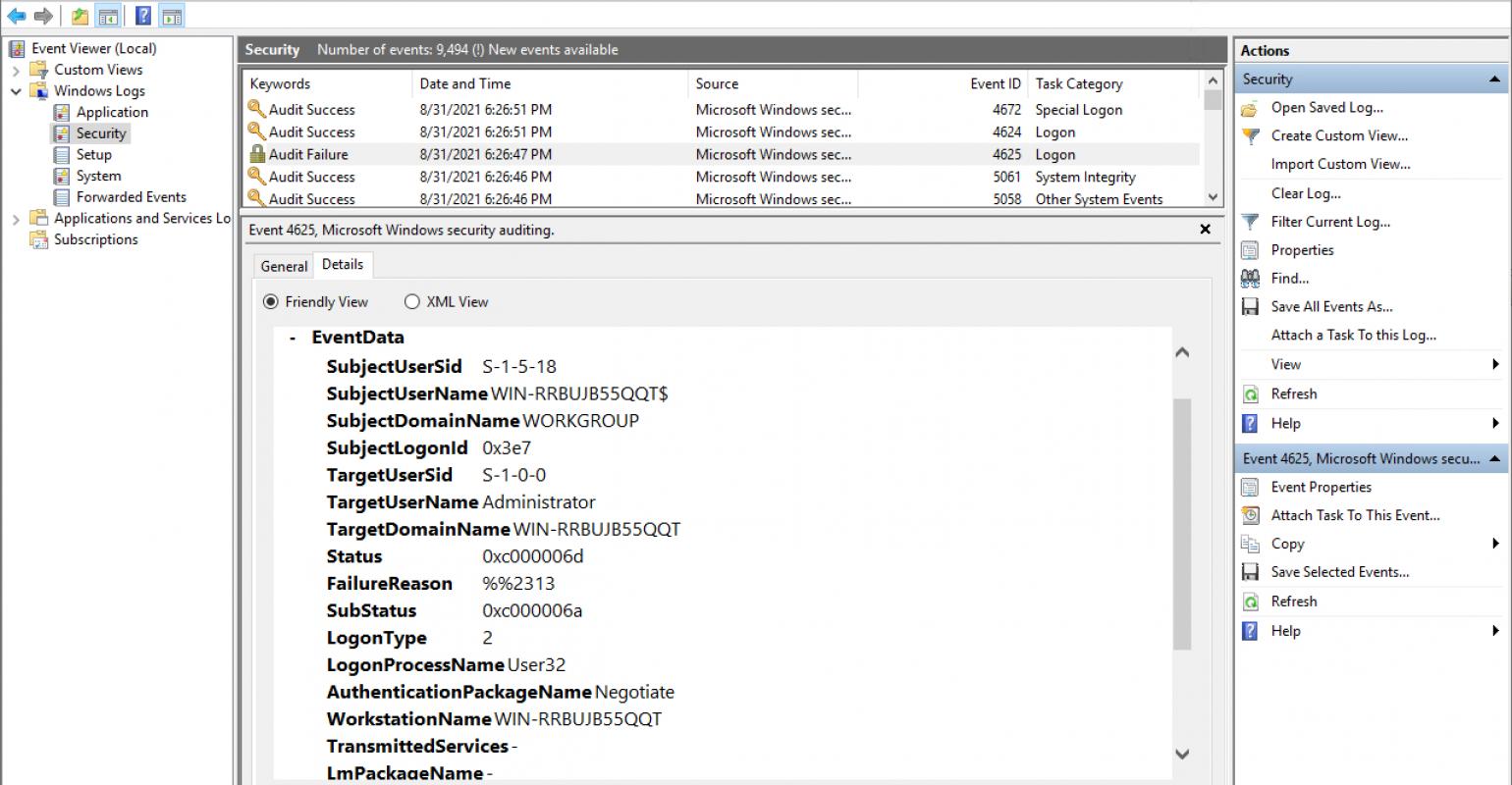The width and height of the screenshot is (1512, 785).
Task: Click Clear Log in Actions pane
Action: [1305, 193]
